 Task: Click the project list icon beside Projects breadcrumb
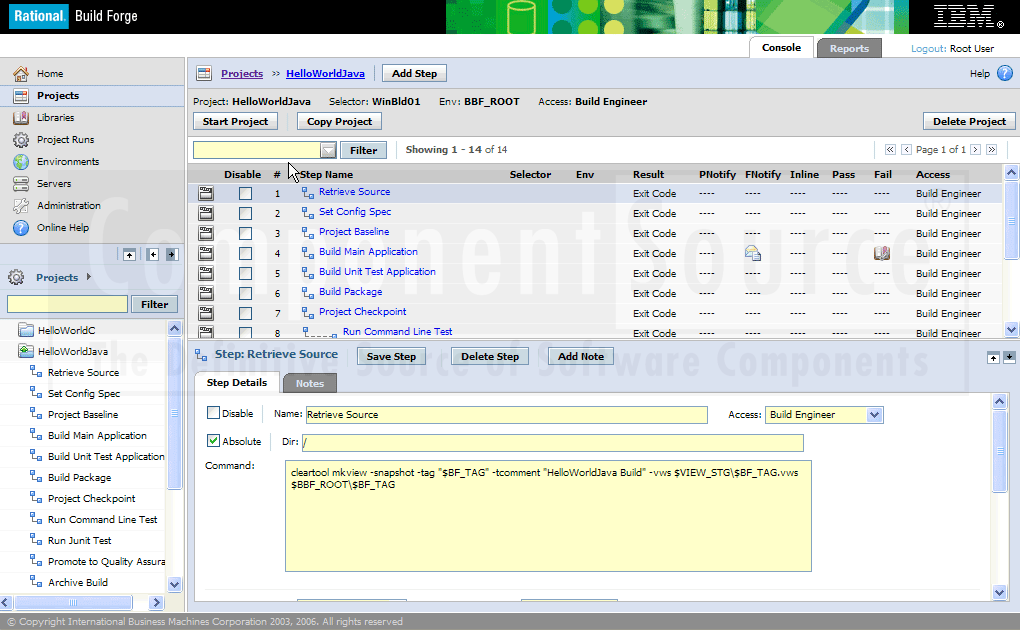tap(204, 74)
